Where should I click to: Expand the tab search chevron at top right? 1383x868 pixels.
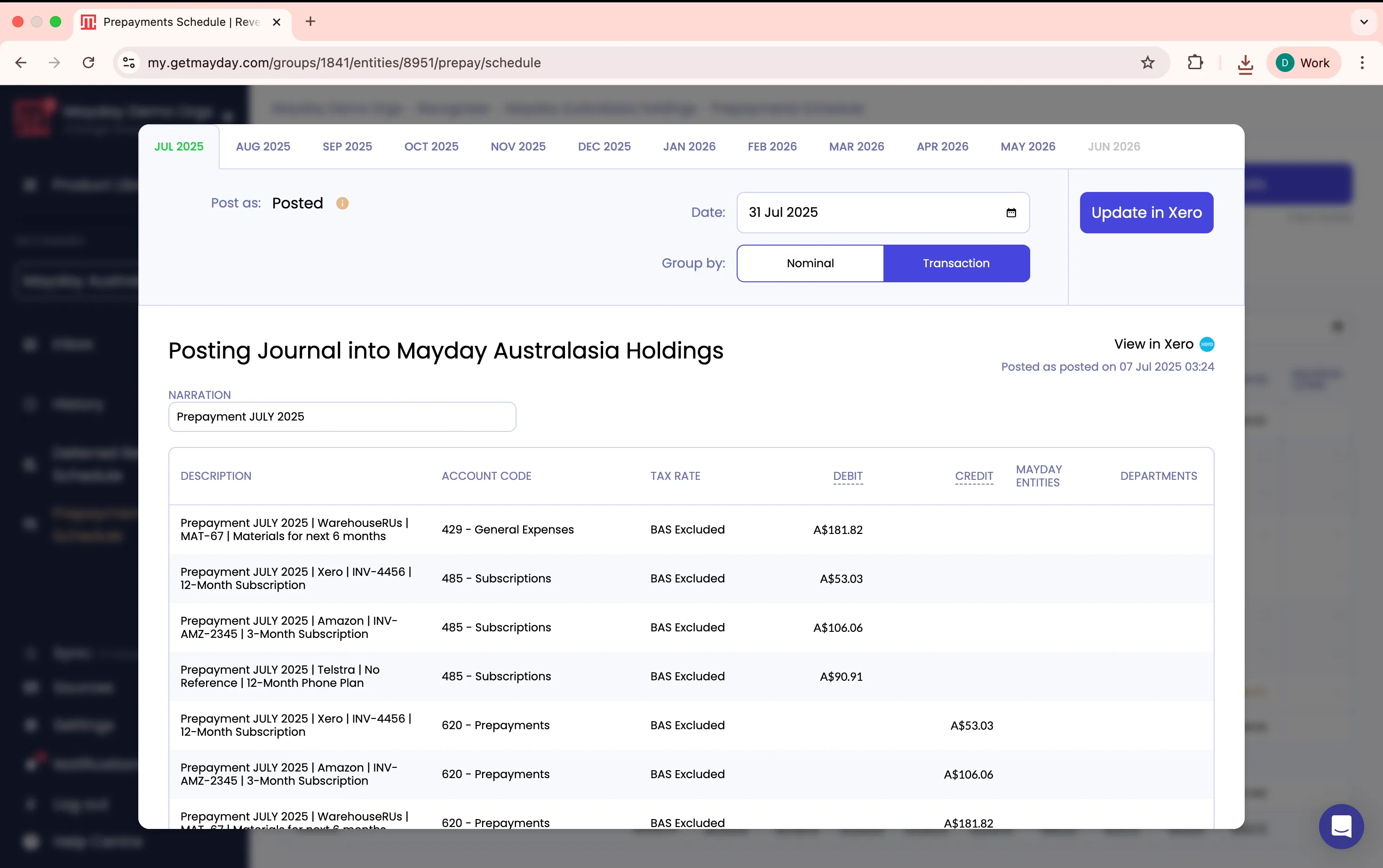click(1364, 22)
